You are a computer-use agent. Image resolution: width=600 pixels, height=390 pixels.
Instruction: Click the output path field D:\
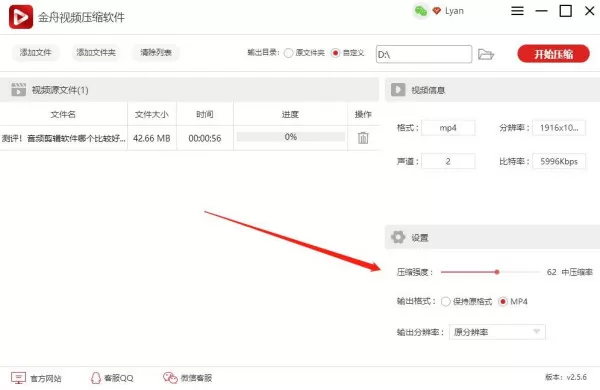coord(424,54)
